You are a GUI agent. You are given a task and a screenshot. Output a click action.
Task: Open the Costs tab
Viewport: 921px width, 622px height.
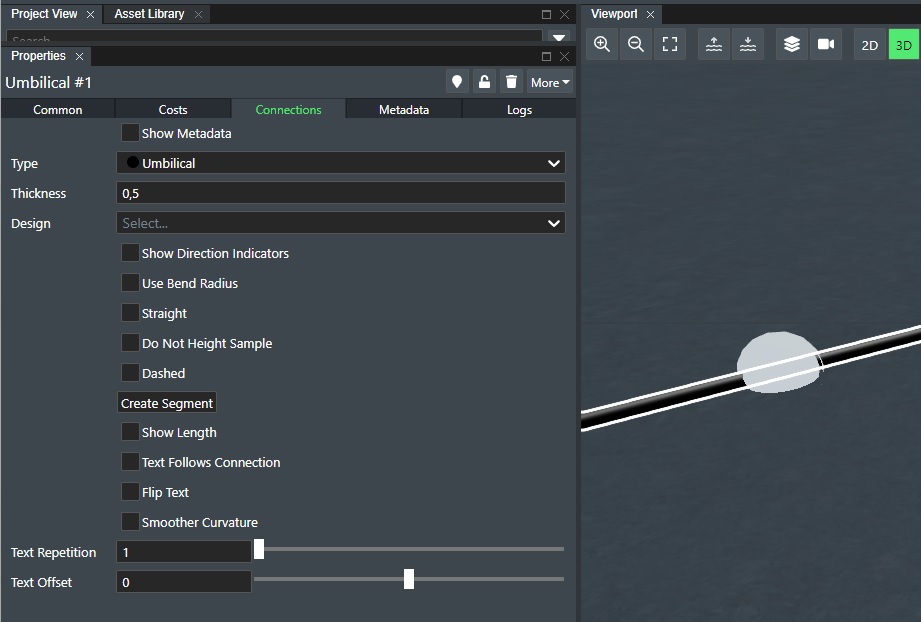tap(173, 109)
